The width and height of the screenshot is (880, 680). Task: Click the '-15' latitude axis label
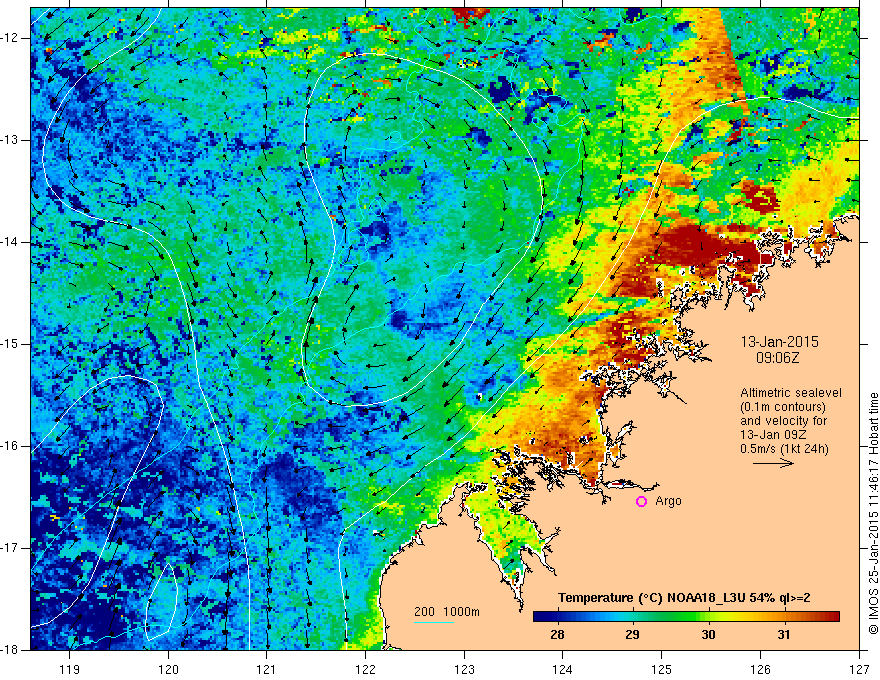click(x=11, y=344)
